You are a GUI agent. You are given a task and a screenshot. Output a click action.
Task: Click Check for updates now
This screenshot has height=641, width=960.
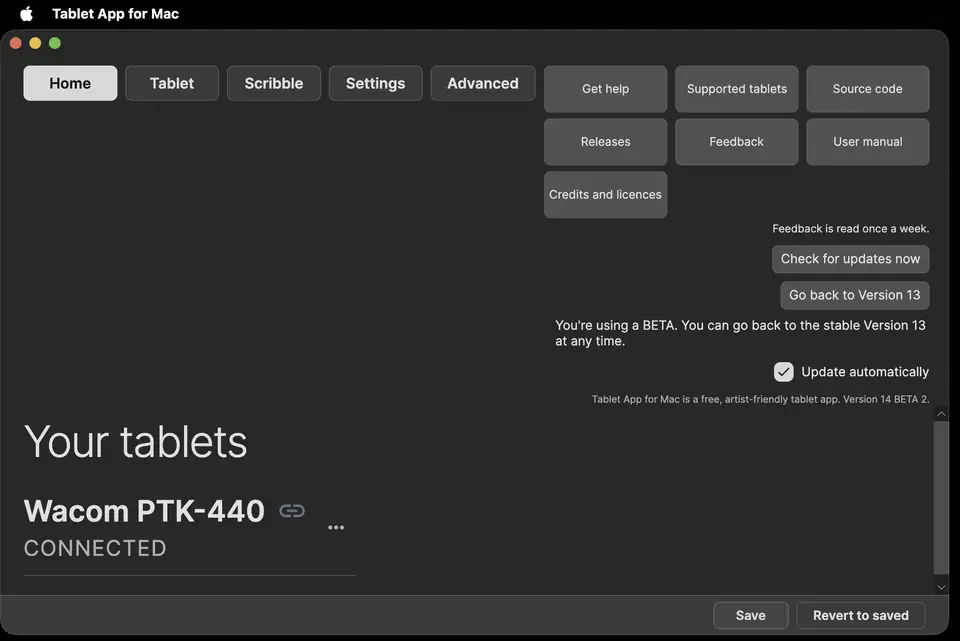850,259
